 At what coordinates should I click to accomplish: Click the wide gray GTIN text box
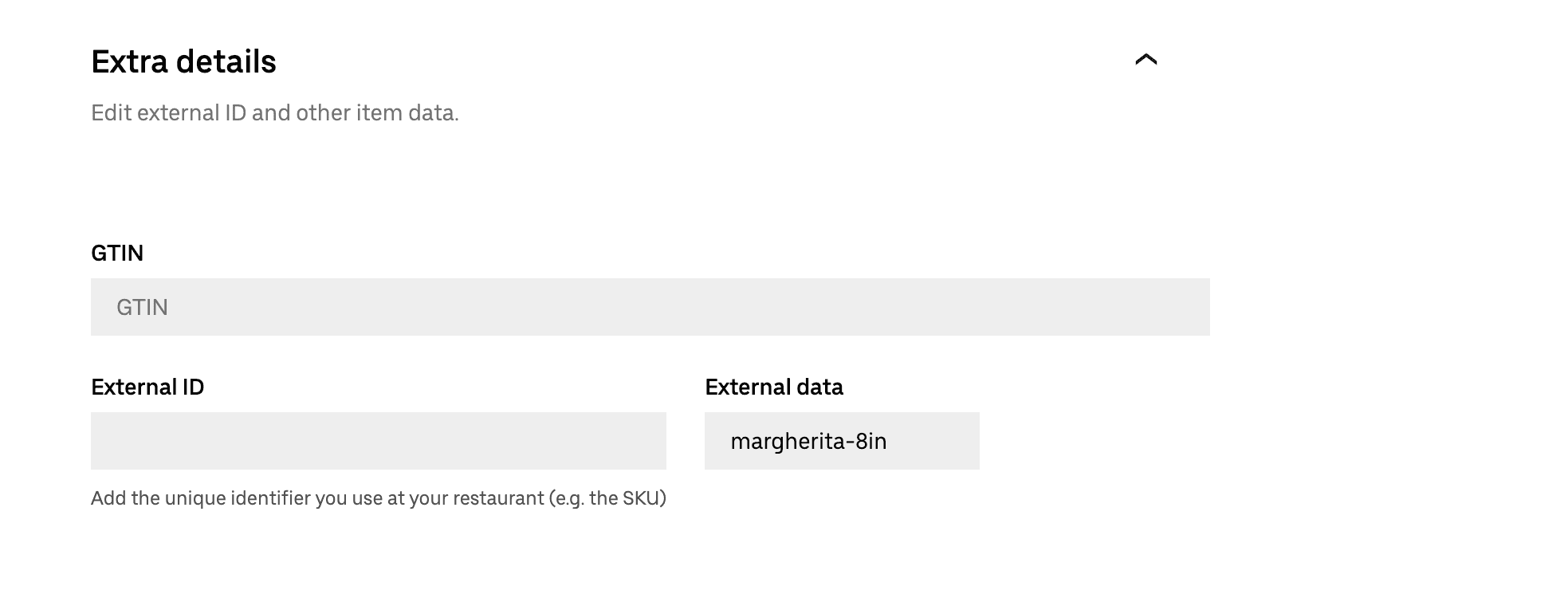(650, 307)
